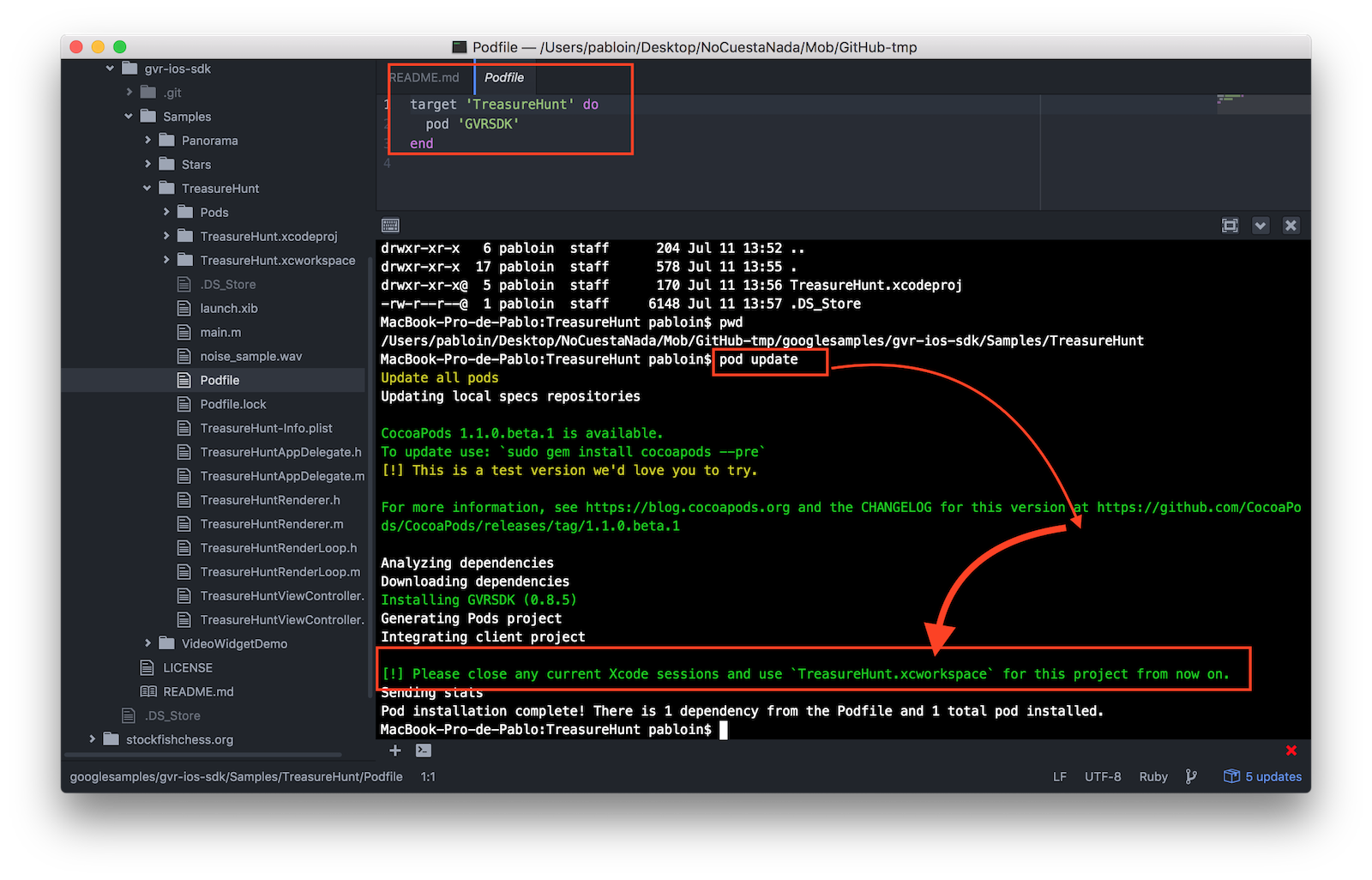Maximize the terminal panel

pos(1230,226)
